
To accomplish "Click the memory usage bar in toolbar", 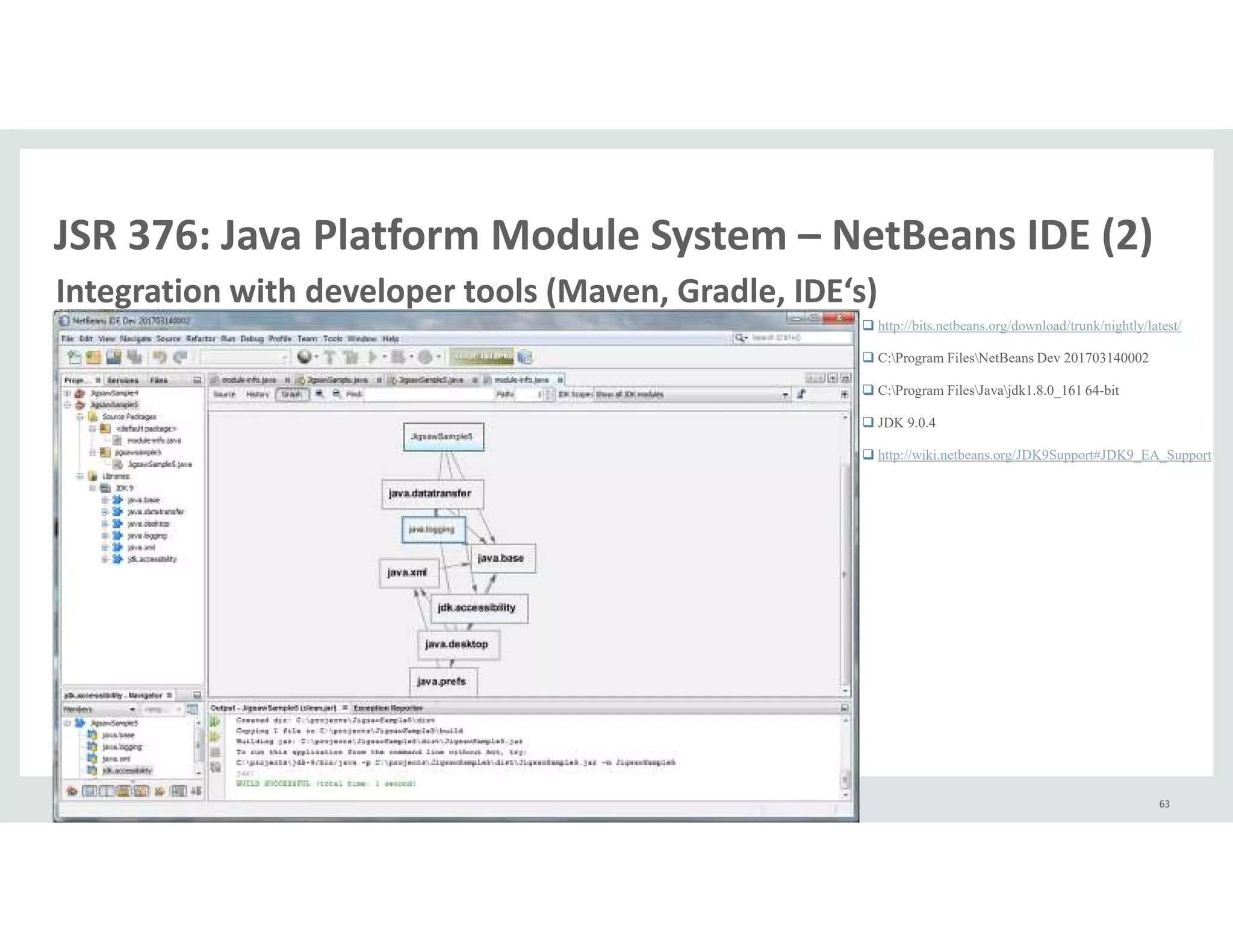I will [482, 357].
